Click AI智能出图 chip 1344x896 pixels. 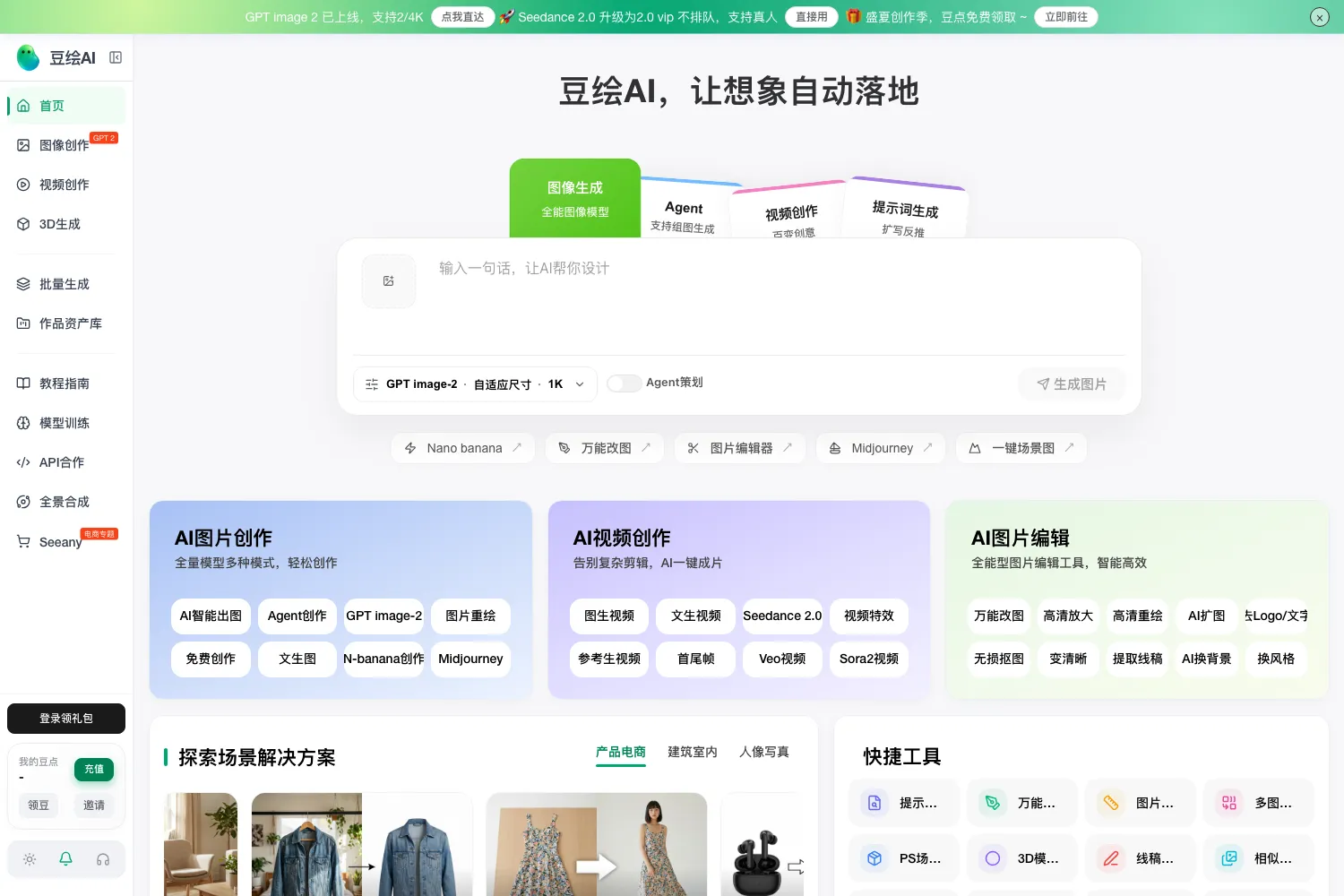[x=211, y=616]
